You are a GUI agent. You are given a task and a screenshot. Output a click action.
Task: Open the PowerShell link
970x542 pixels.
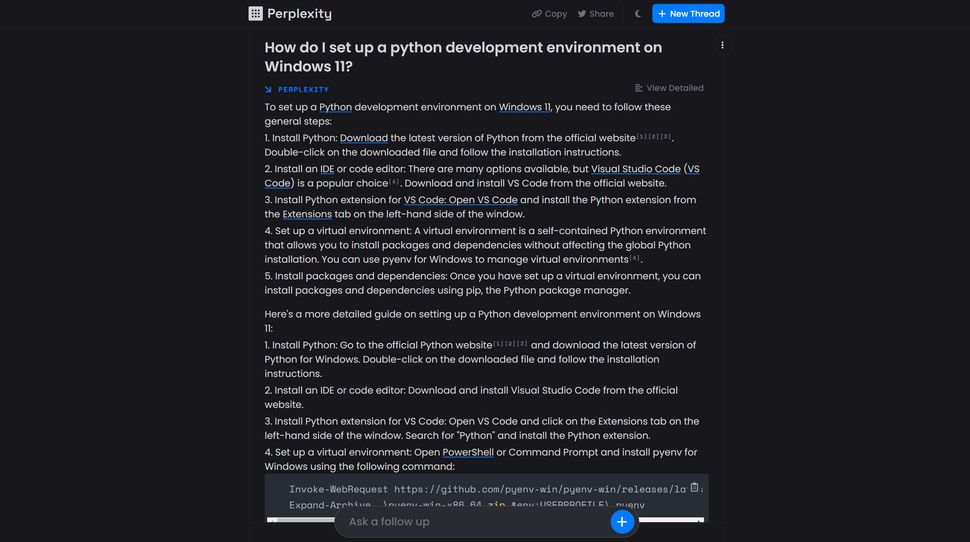[468, 452]
